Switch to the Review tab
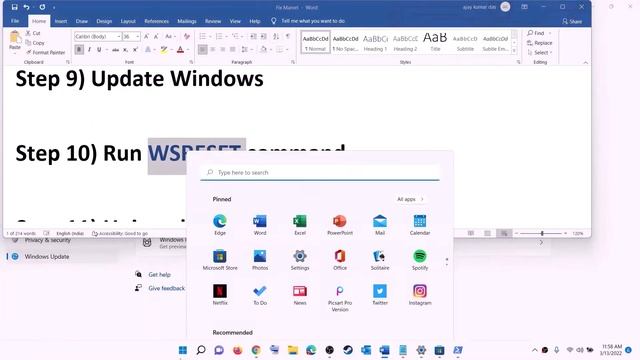The height and width of the screenshot is (360, 640). [213, 21]
